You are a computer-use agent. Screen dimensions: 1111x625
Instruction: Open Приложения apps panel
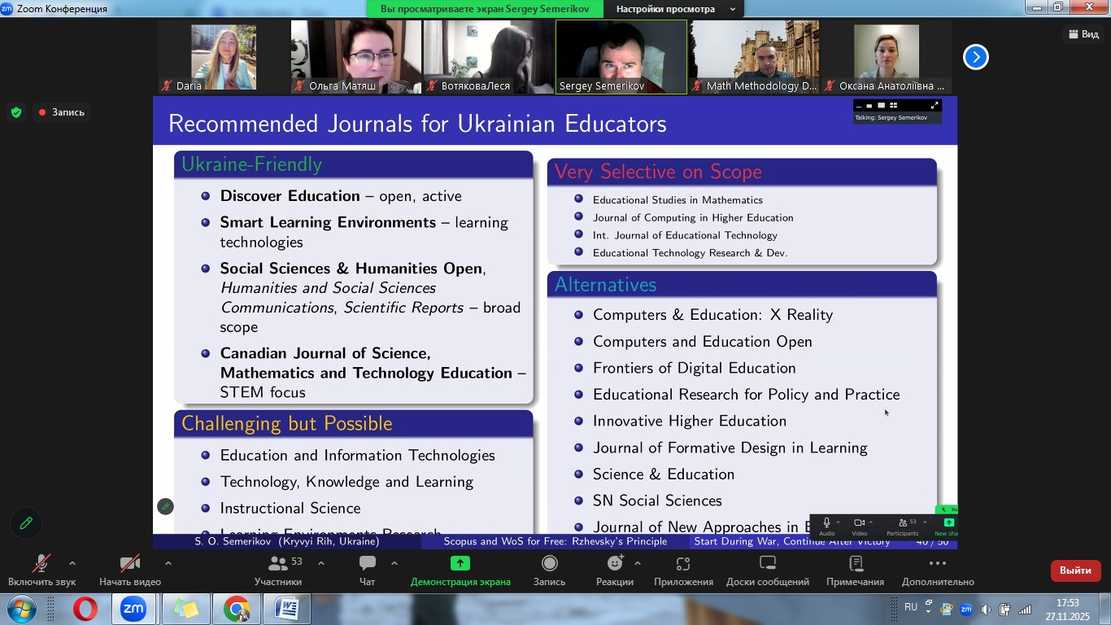(683, 565)
